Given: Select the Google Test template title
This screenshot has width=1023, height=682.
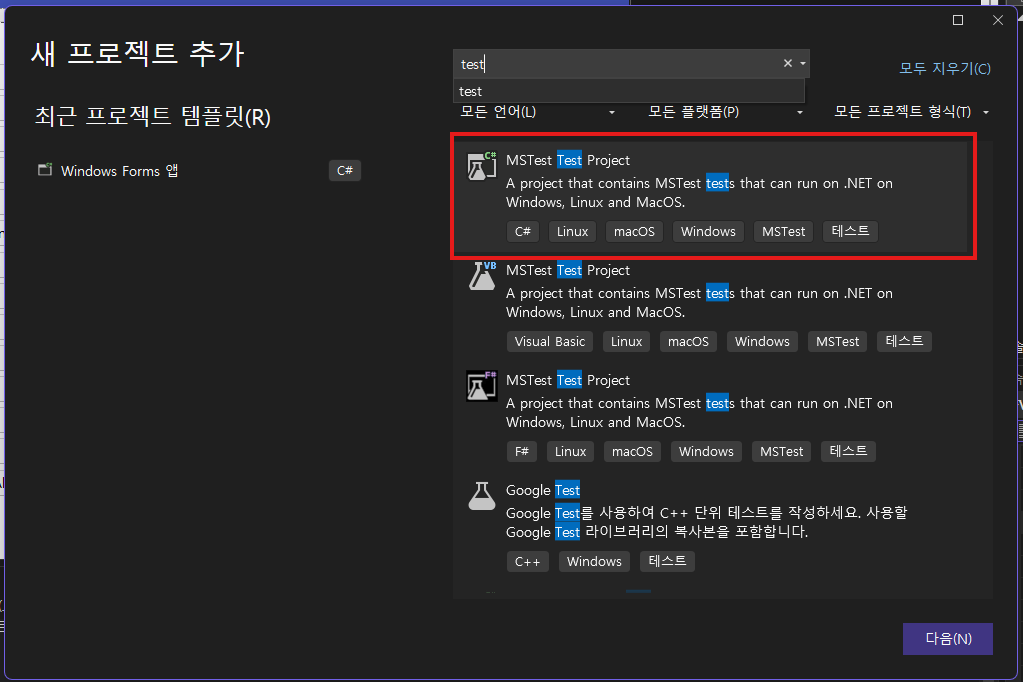Looking at the screenshot, I should point(543,490).
